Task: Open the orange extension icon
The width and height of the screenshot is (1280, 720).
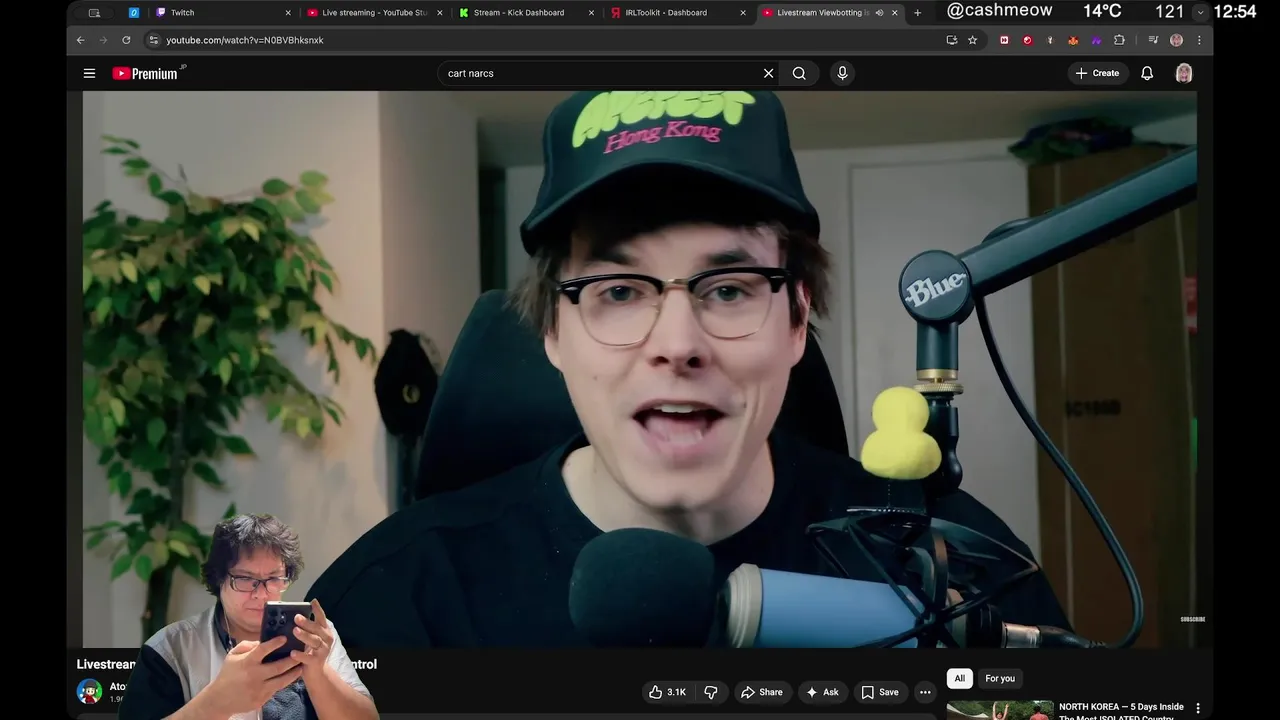Action: (1073, 40)
